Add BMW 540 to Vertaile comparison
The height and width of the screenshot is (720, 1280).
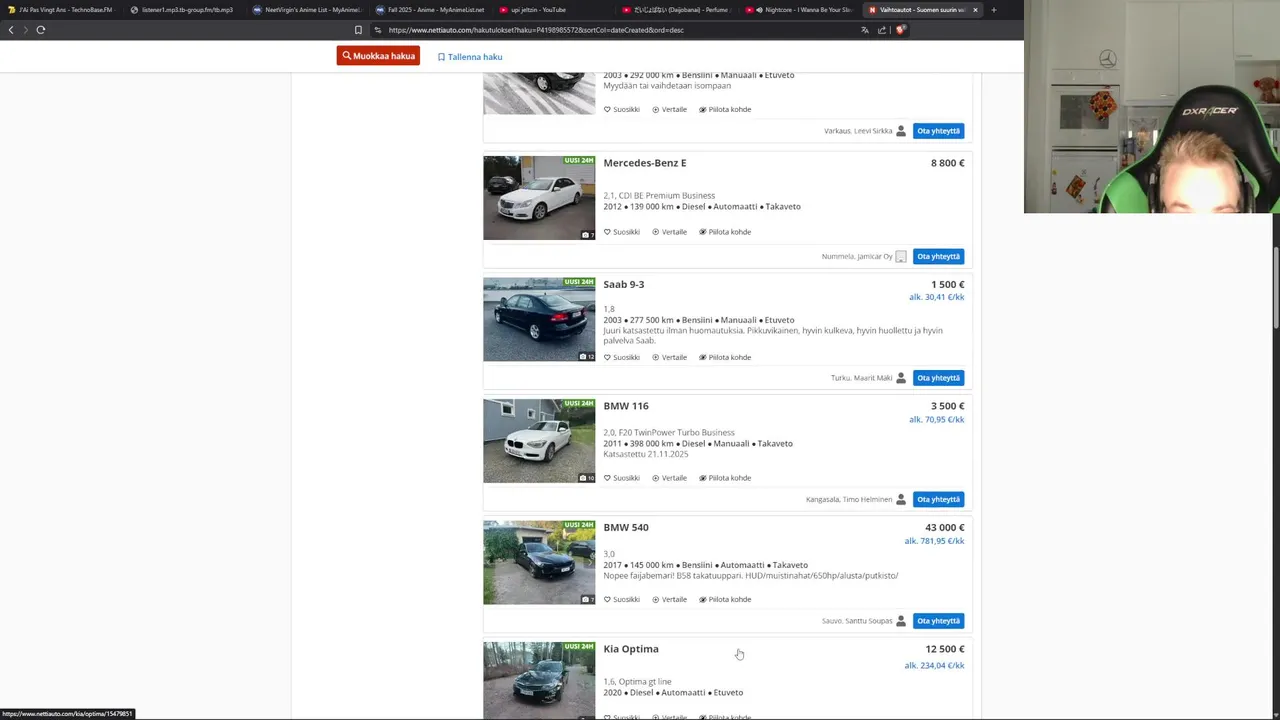click(x=670, y=599)
